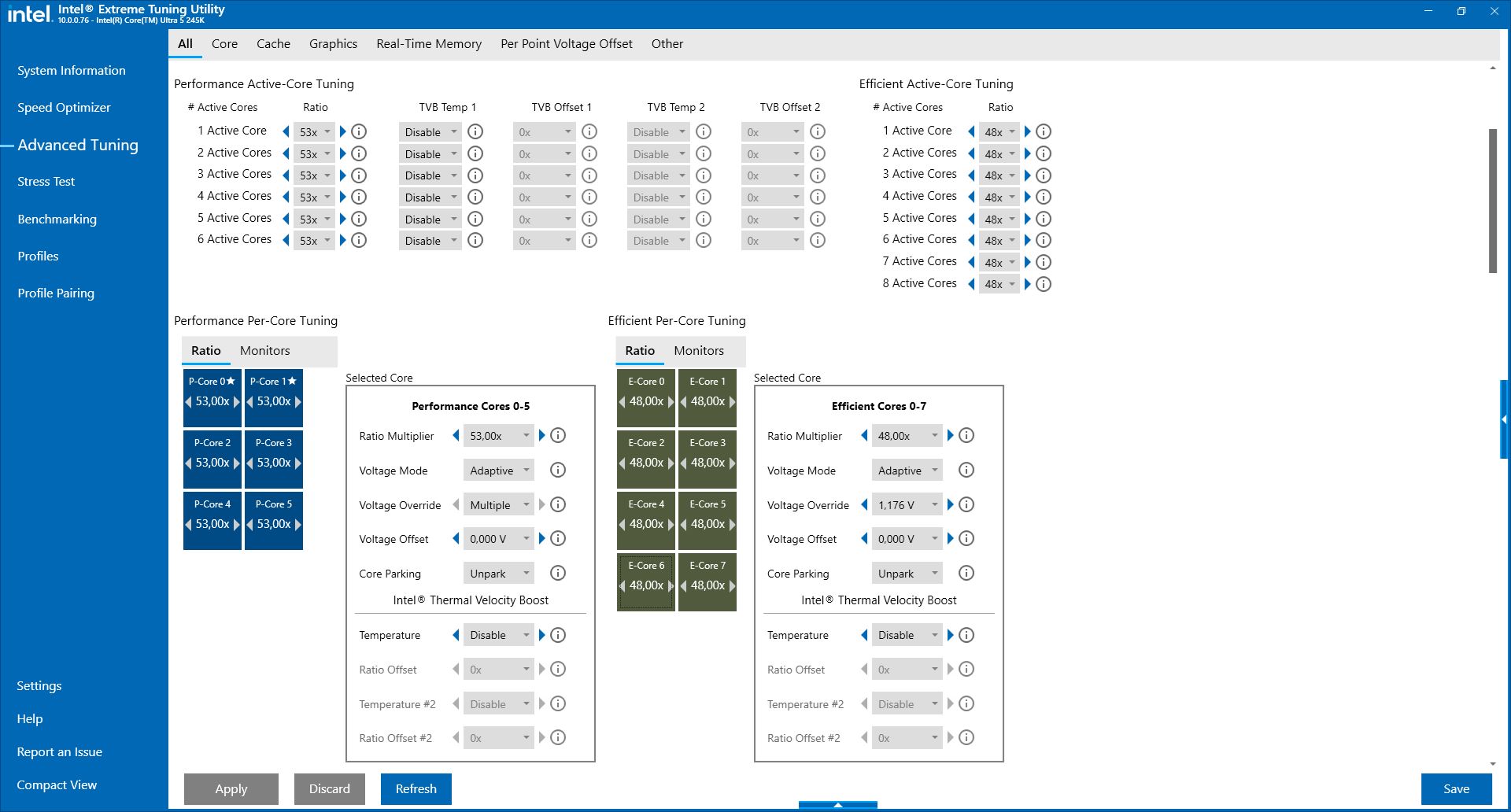Show info for Performance Cores TVB Temperature

[x=558, y=635]
